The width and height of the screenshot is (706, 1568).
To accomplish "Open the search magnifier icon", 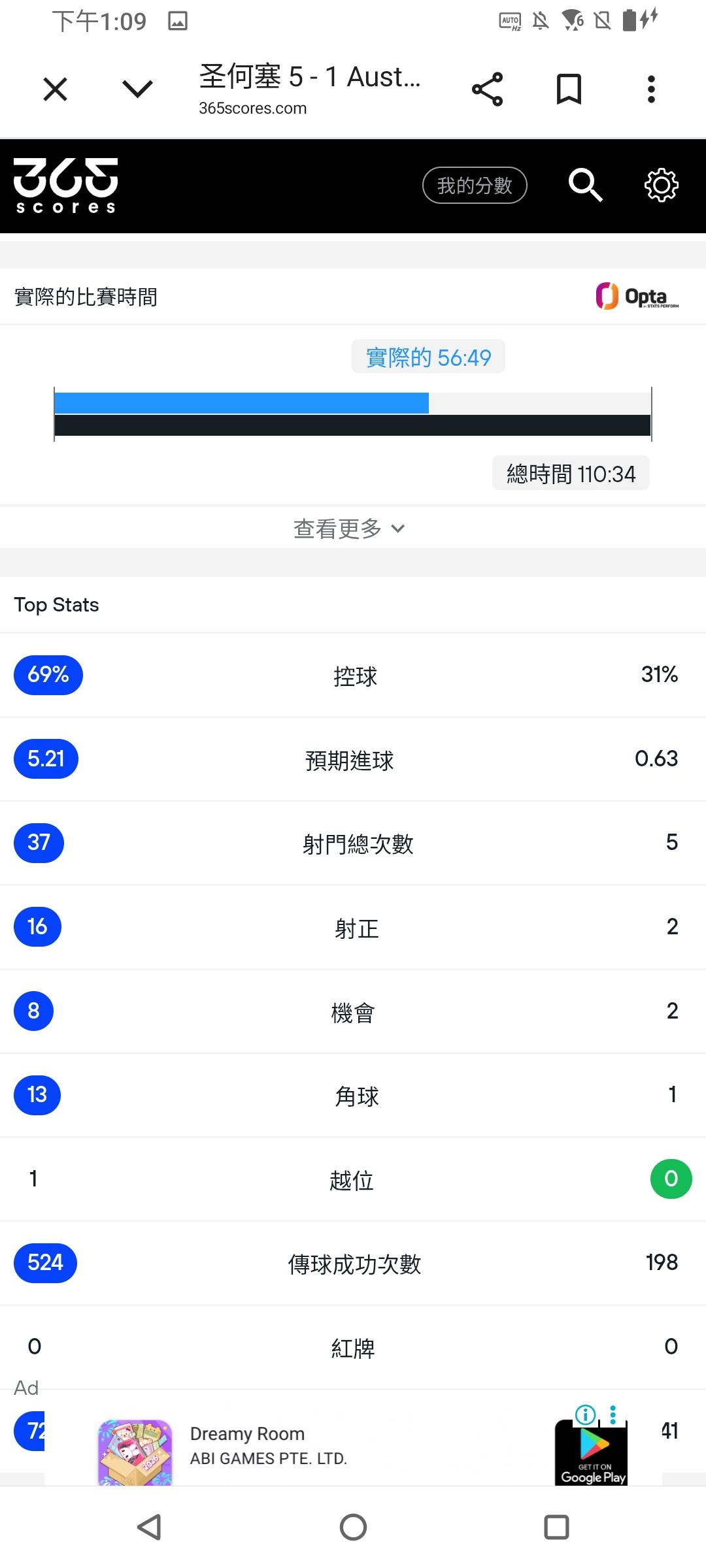I will pos(584,186).
